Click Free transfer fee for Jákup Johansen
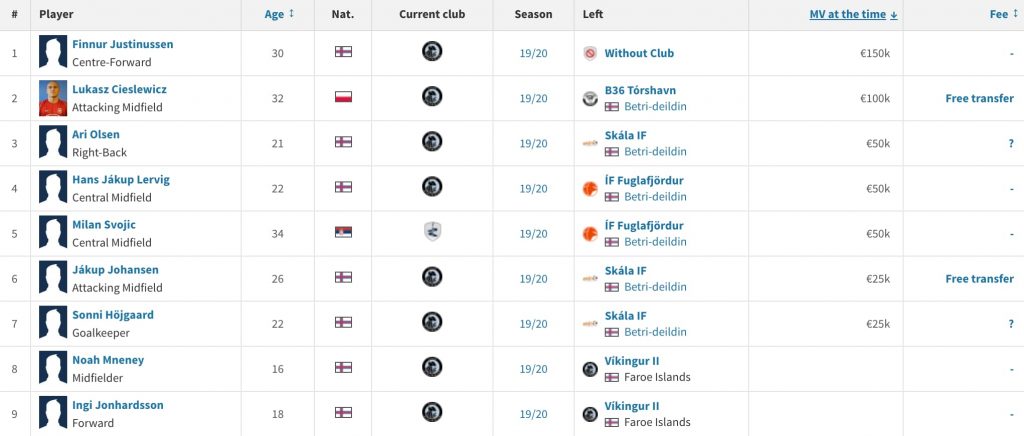Viewport: 1024px width, 436px height. click(x=979, y=279)
